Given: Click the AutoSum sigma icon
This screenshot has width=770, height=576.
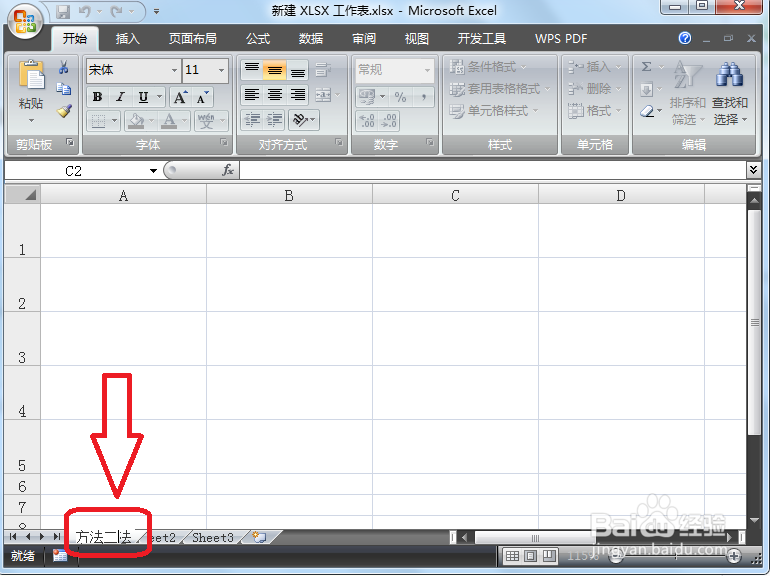Looking at the screenshot, I should pos(647,67).
